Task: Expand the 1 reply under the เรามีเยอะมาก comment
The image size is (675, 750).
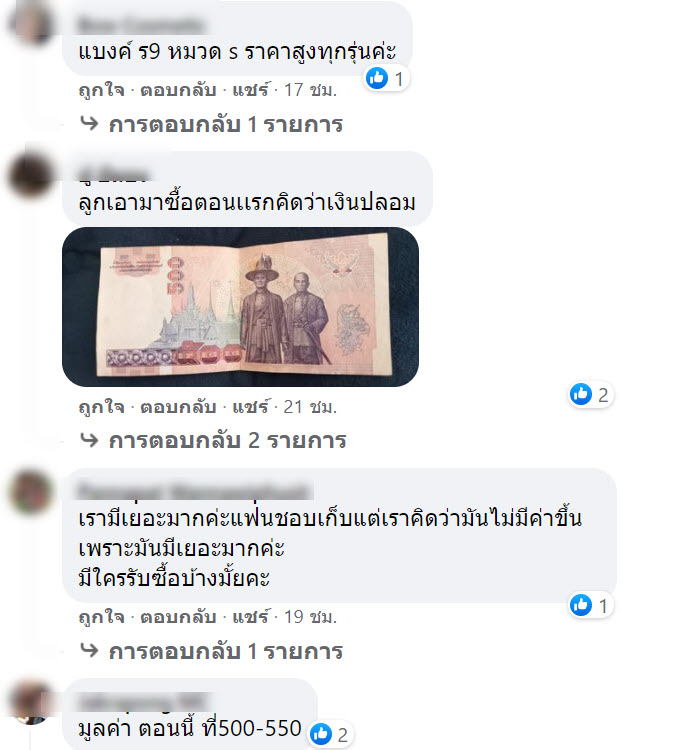Action: coord(211,651)
